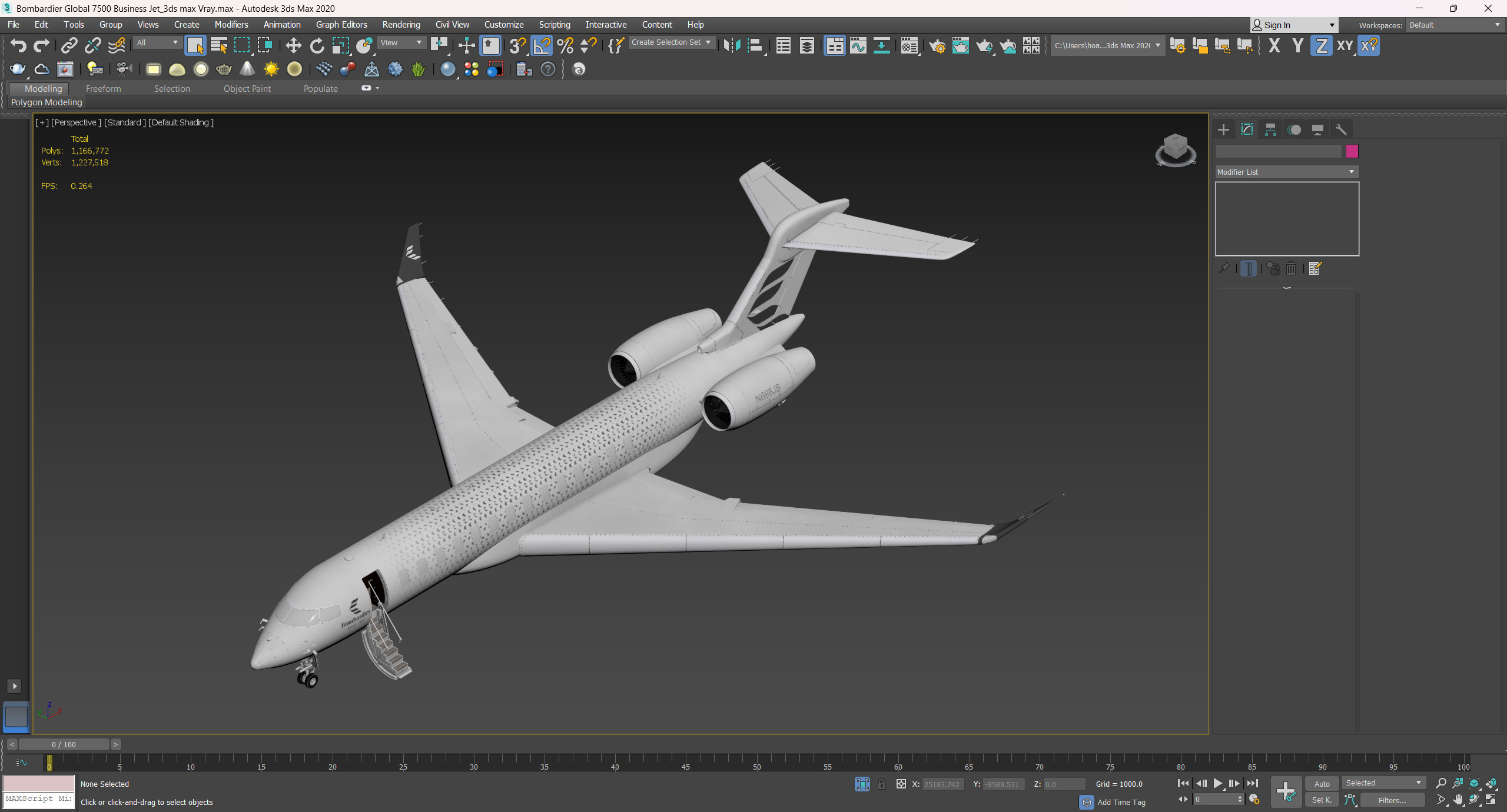Viewport: 1507px width, 812px height.
Task: Click the time slider 0 / 100
Action: point(64,744)
